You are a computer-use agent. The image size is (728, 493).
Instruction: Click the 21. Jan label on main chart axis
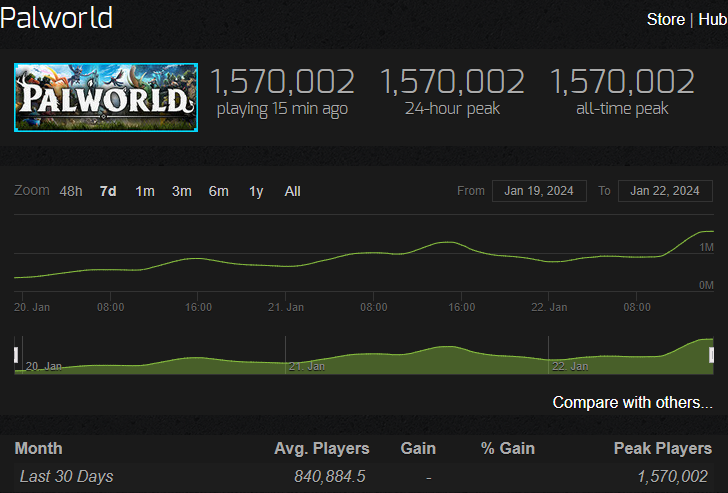pos(286,307)
